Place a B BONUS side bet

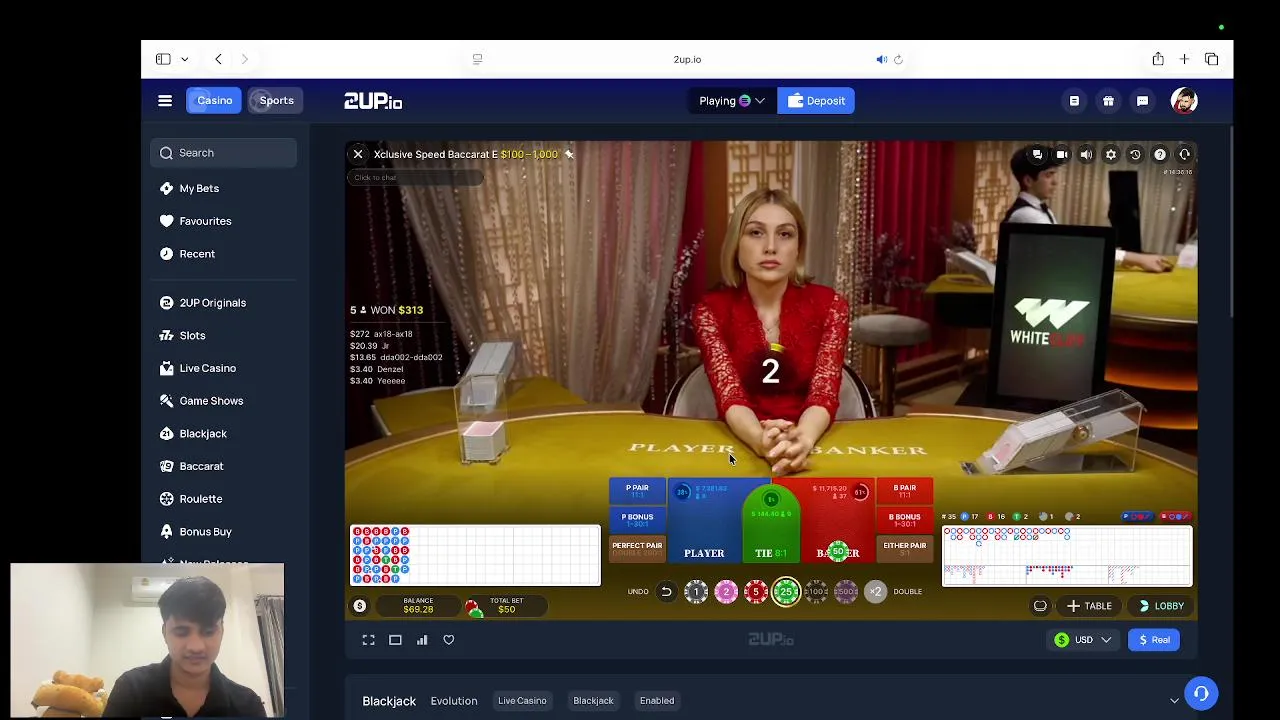(904, 521)
